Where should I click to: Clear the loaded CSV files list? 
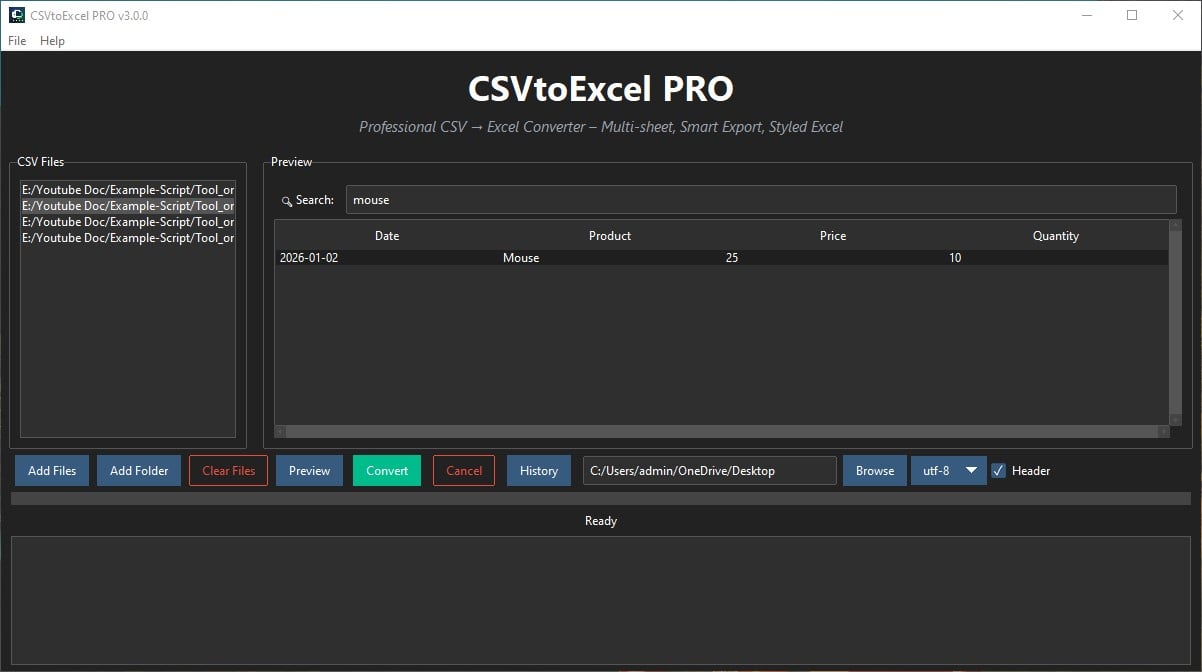(x=227, y=470)
